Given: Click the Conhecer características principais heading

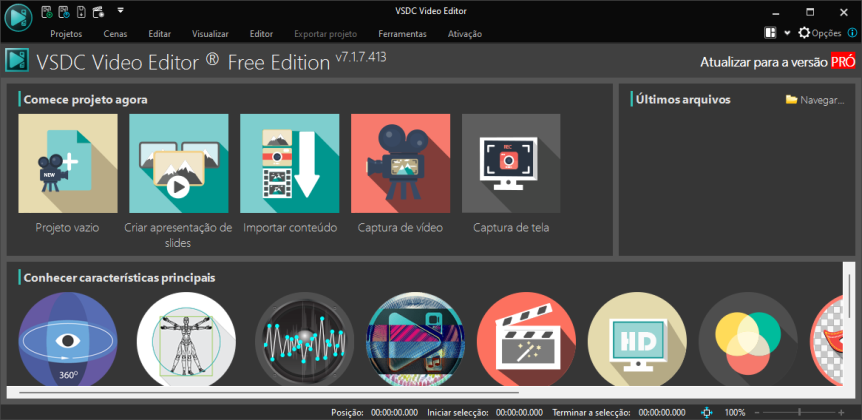Looking at the screenshot, I should click(119, 278).
